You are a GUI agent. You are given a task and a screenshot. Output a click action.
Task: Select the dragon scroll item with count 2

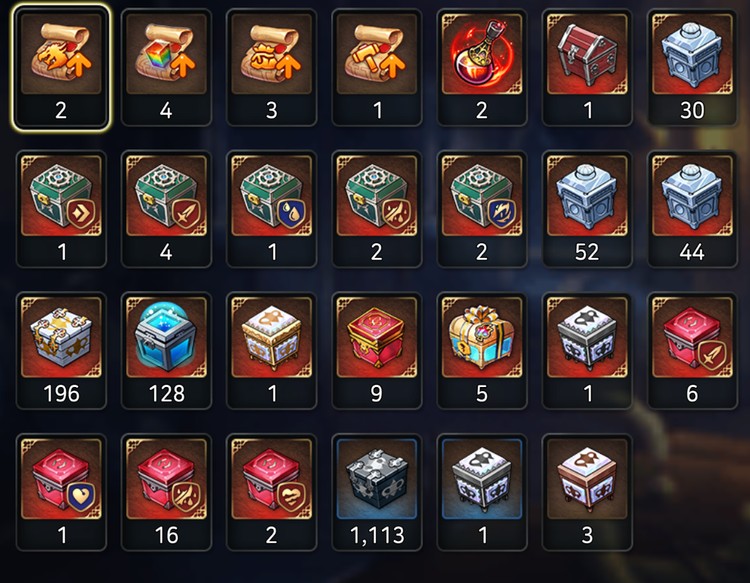point(61,67)
